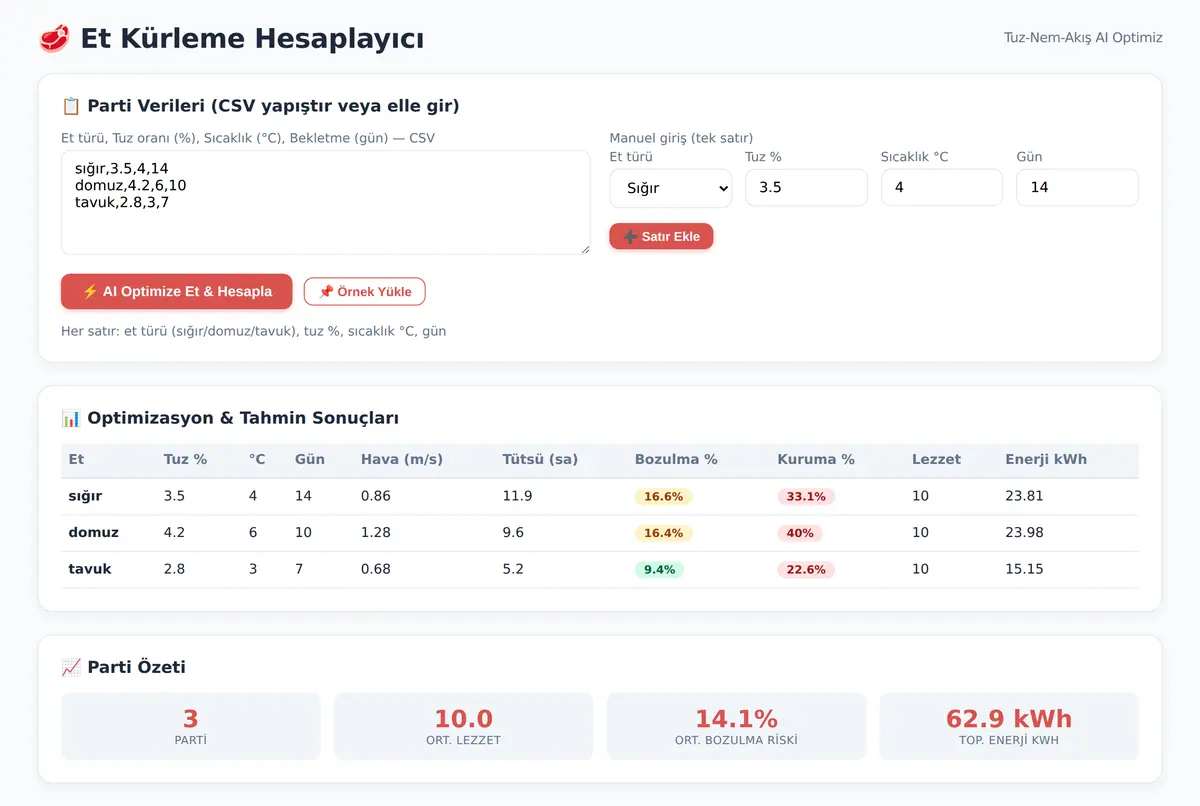This screenshot has height=806, width=1200.
Task: Click the meat emoji logo icon
Action: tap(54, 39)
